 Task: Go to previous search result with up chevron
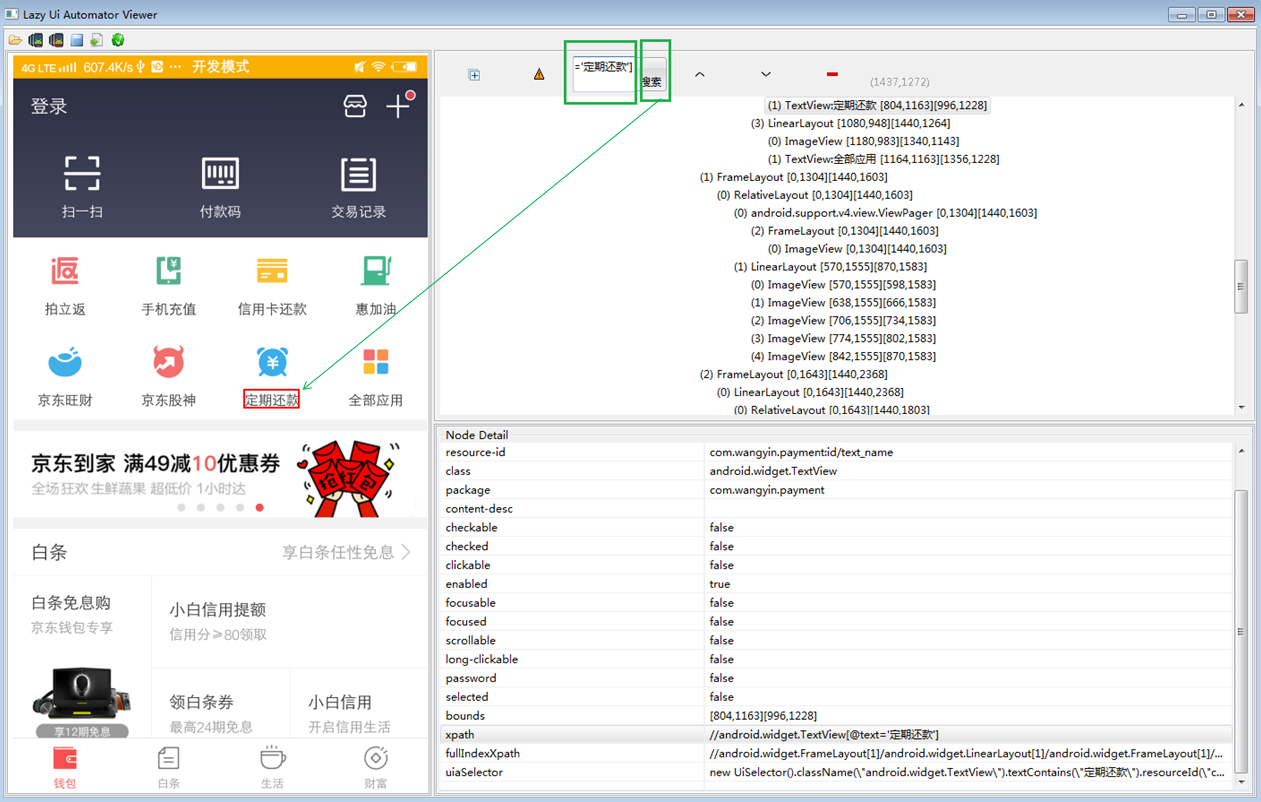click(x=699, y=74)
